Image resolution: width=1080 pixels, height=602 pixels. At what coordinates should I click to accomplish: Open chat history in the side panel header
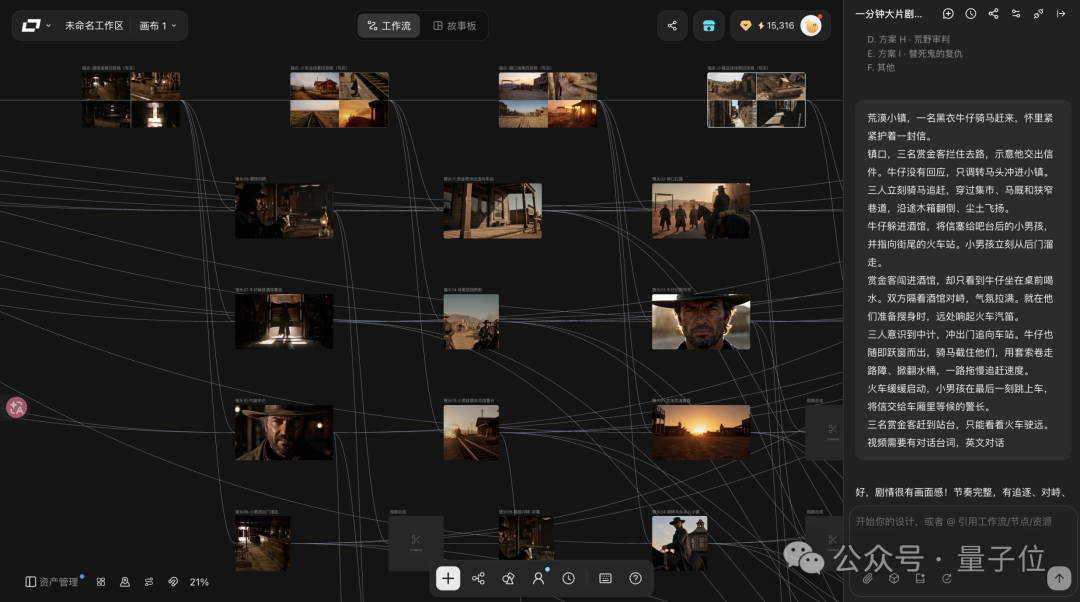[970, 14]
